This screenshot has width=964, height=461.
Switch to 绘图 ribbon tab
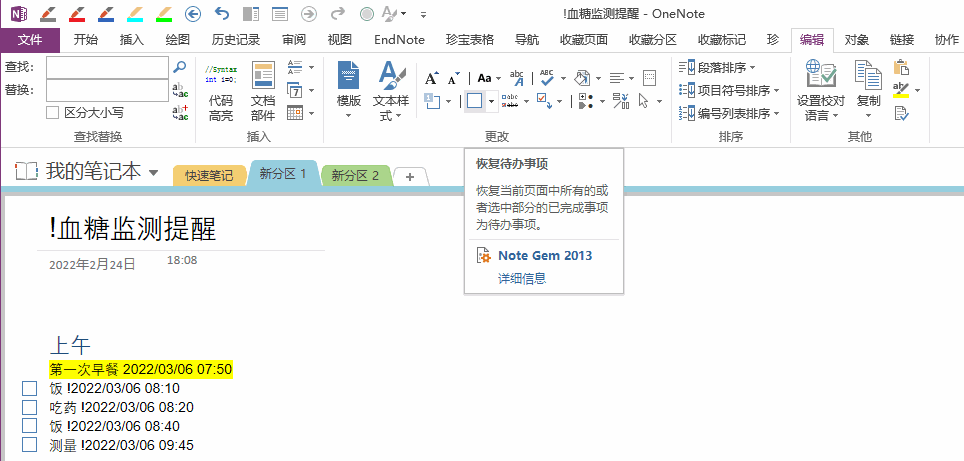178,40
